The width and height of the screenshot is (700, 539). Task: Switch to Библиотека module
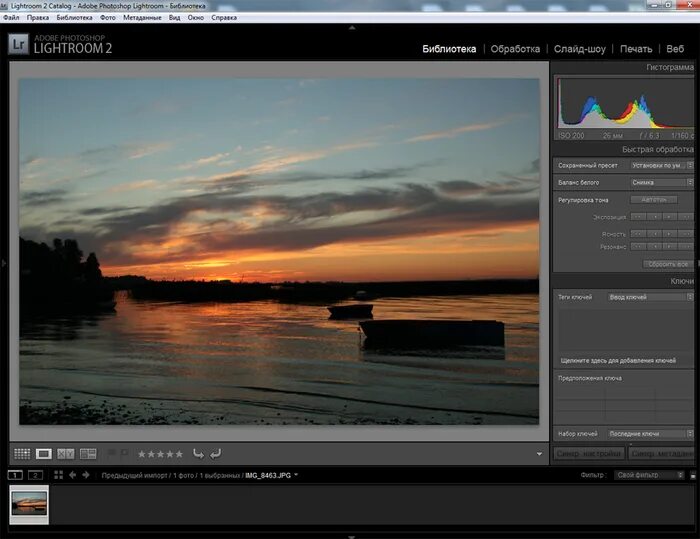pyautogui.click(x=449, y=49)
